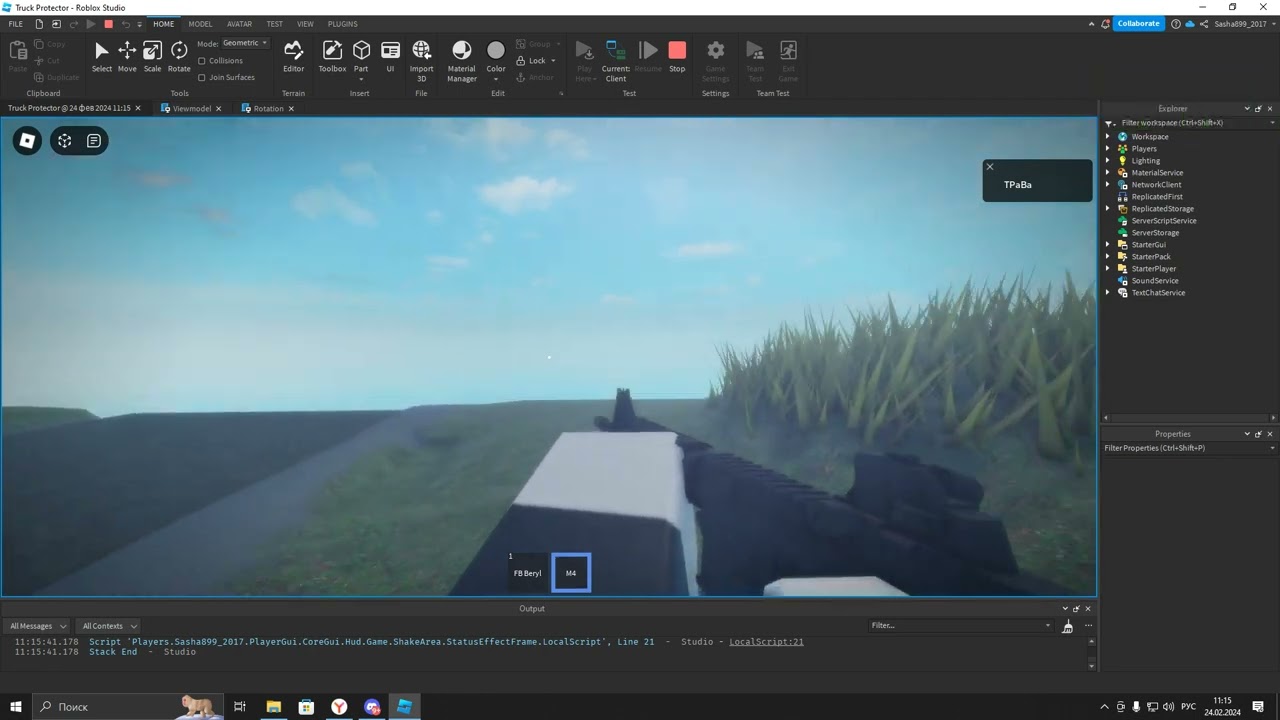Open the Terrain Editor
This screenshot has height=720, width=1280.
click(293, 57)
